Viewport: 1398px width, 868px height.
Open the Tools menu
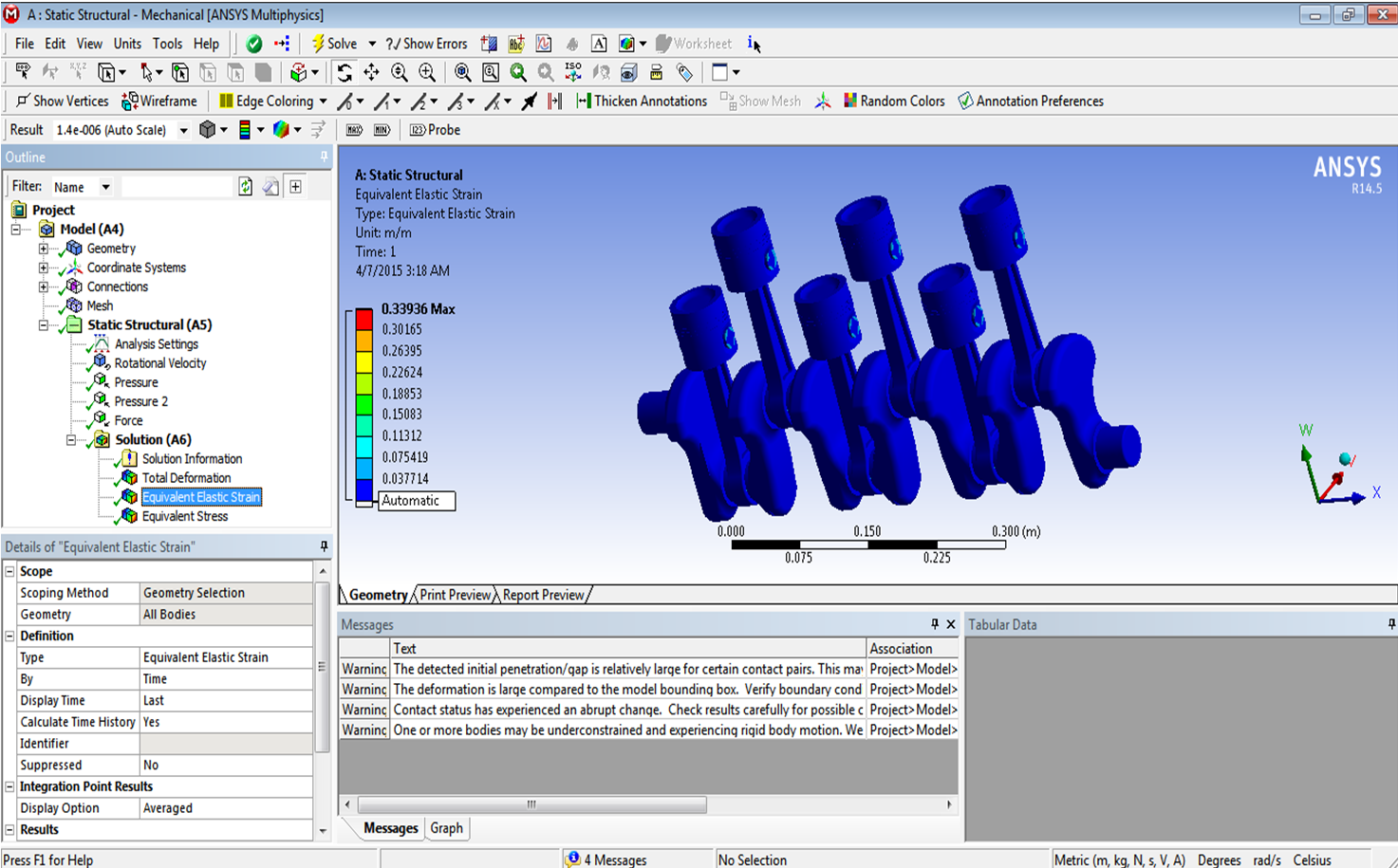167,44
